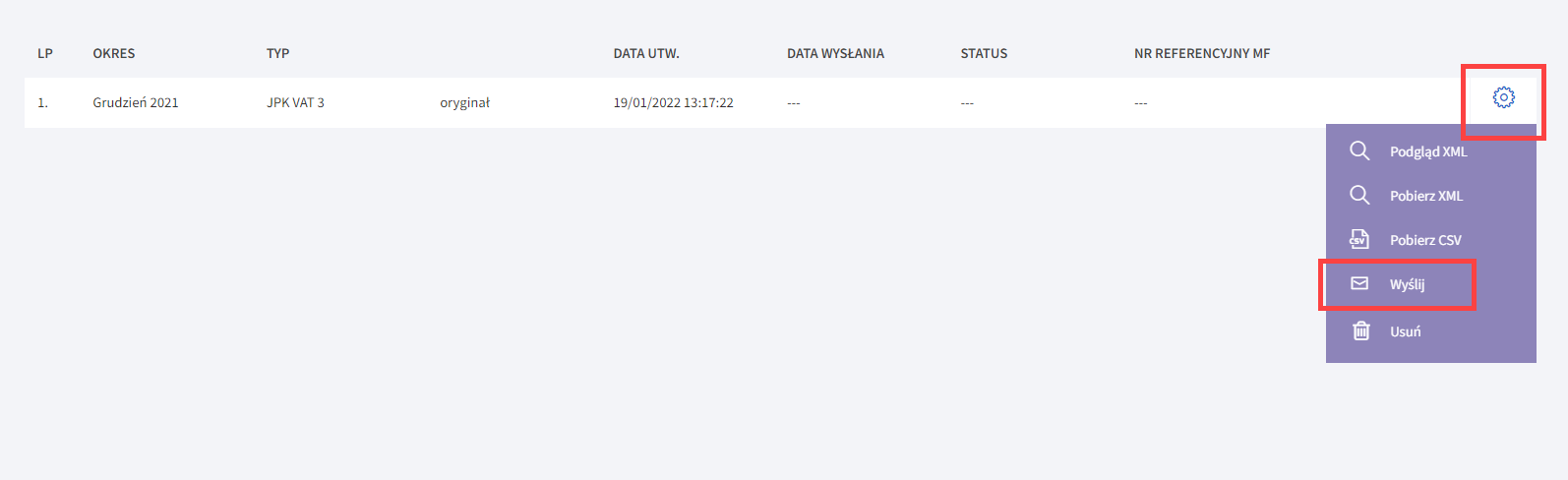Click the JPK VAT 3 type cell
The height and width of the screenshot is (480, 1568).
(295, 102)
